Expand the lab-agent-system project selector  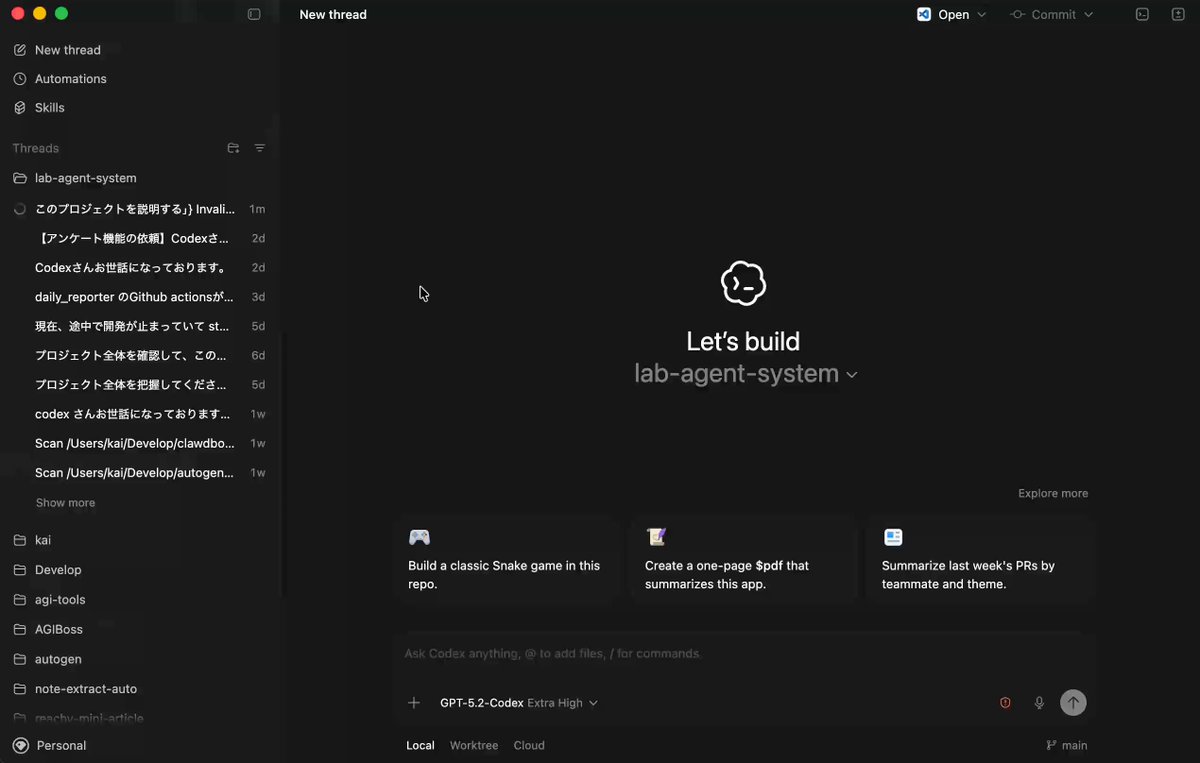(x=746, y=374)
